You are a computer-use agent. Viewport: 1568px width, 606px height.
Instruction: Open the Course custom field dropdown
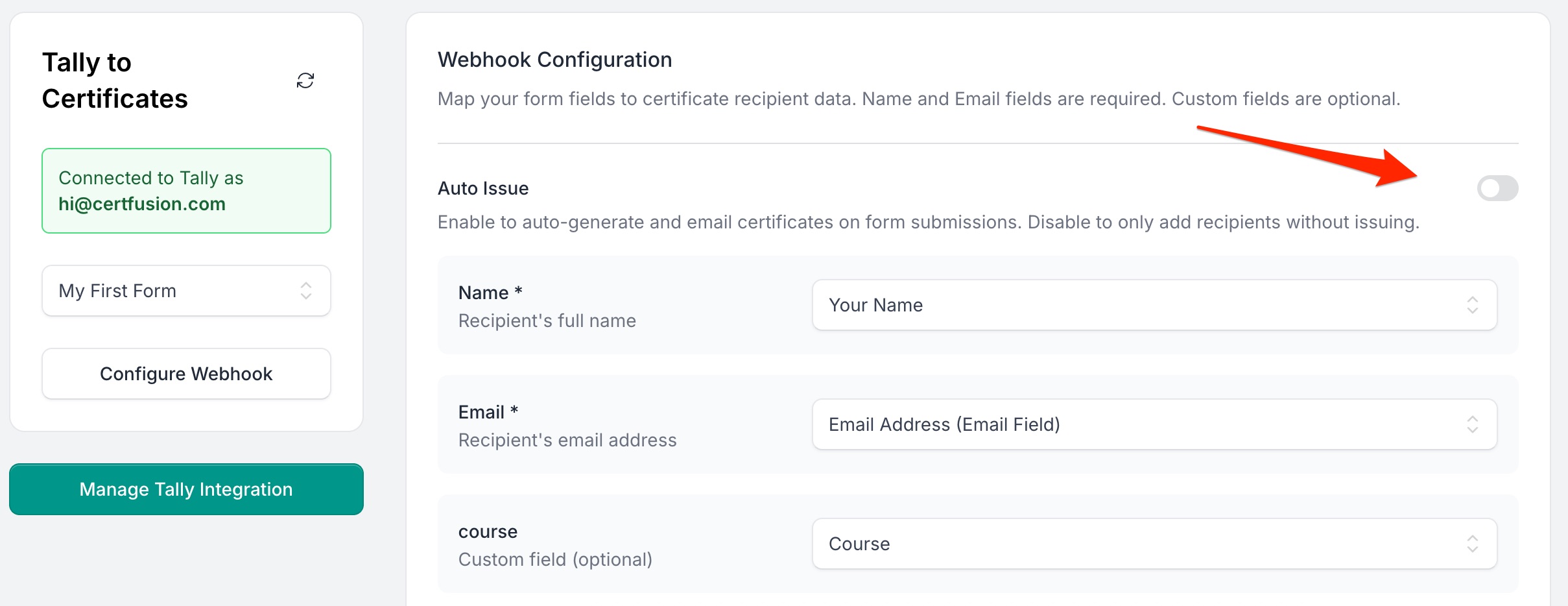1154,544
